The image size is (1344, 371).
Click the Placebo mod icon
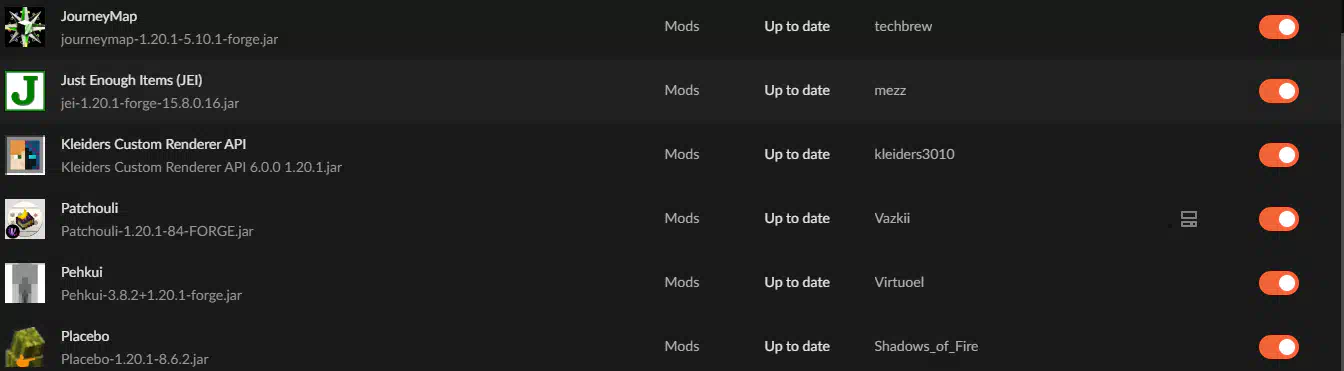coord(25,345)
